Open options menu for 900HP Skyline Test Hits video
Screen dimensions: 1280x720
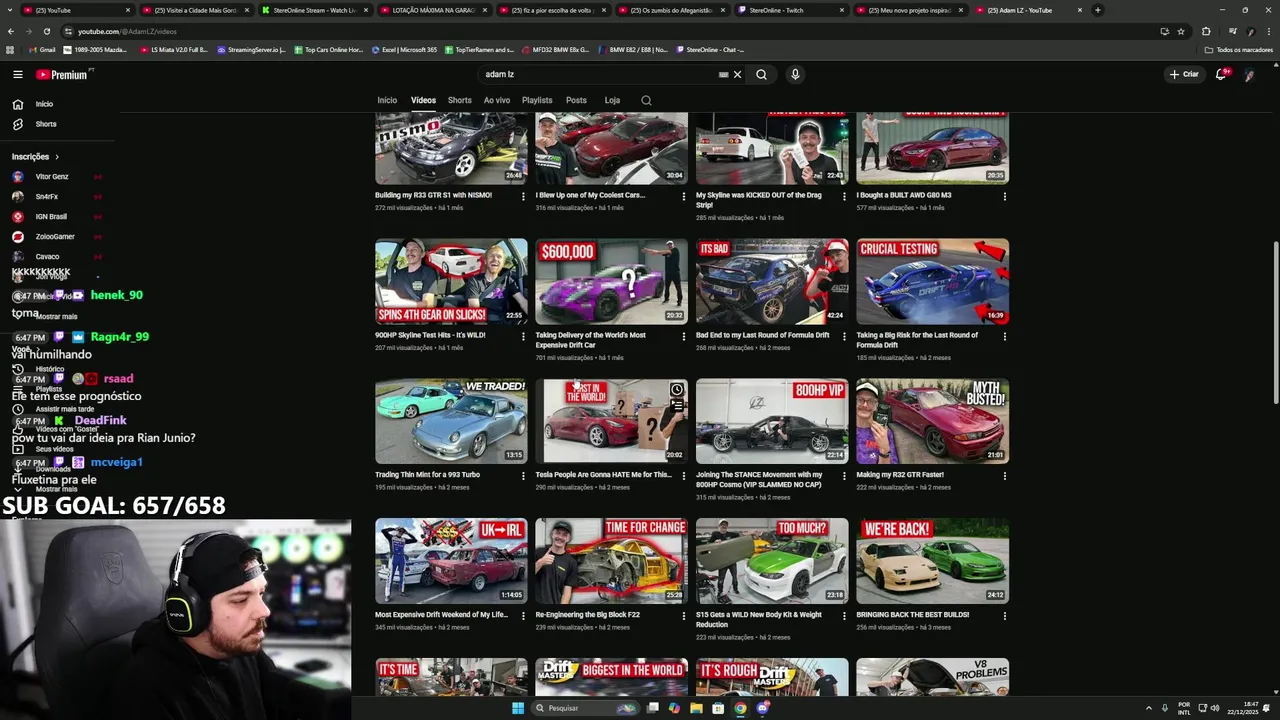coord(523,336)
